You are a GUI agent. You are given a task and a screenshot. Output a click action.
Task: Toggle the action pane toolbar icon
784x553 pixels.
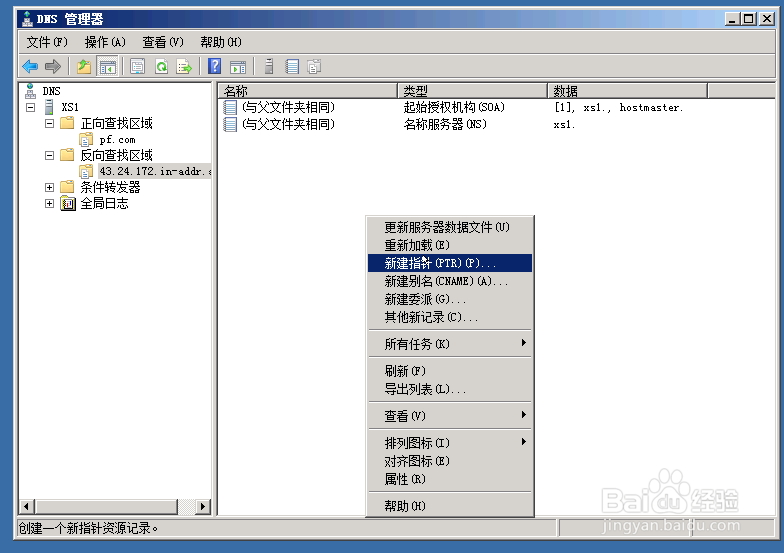238,66
